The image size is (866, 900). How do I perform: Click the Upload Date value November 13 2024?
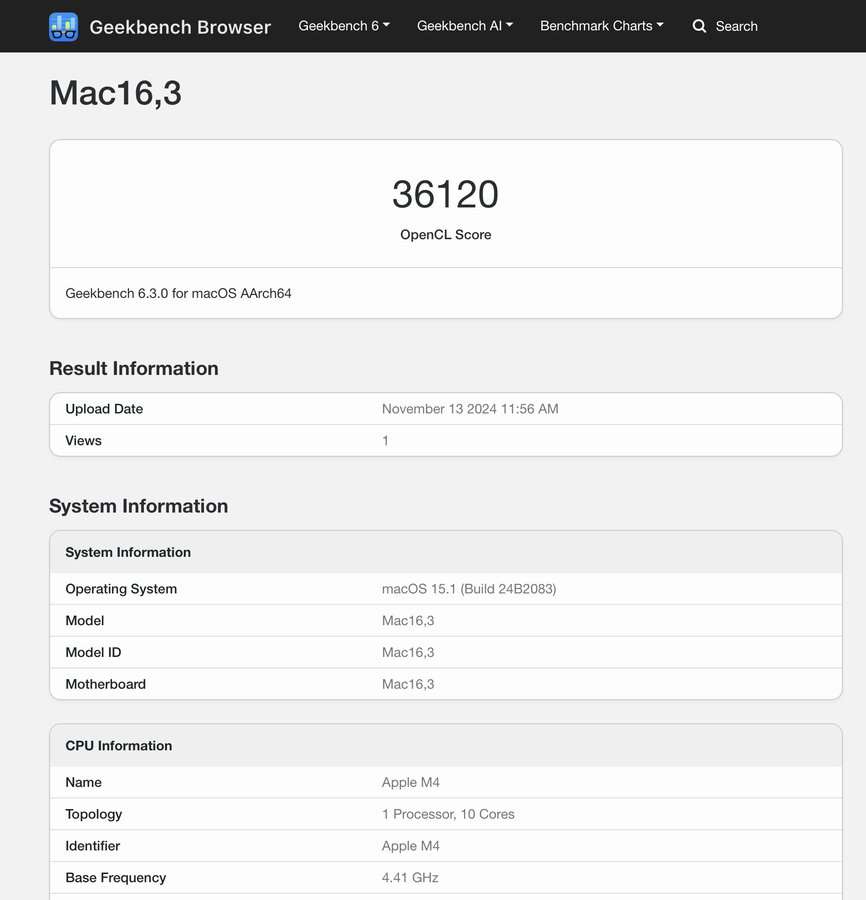[x=470, y=409]
